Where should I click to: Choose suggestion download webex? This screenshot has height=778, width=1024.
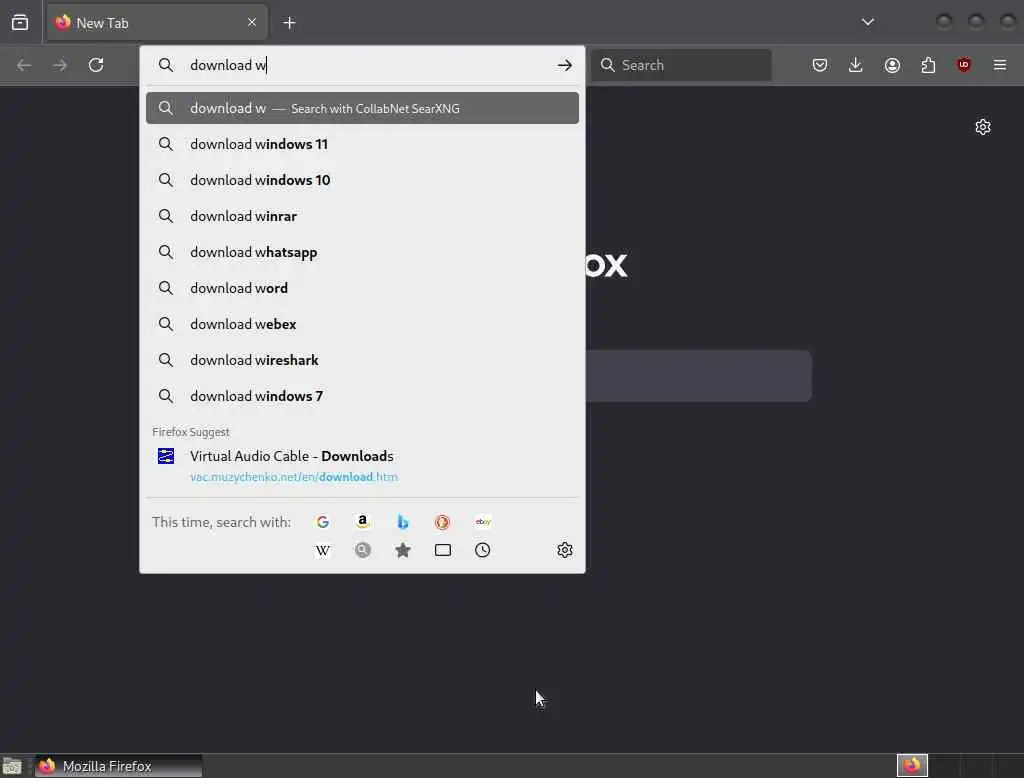(362, 324)
